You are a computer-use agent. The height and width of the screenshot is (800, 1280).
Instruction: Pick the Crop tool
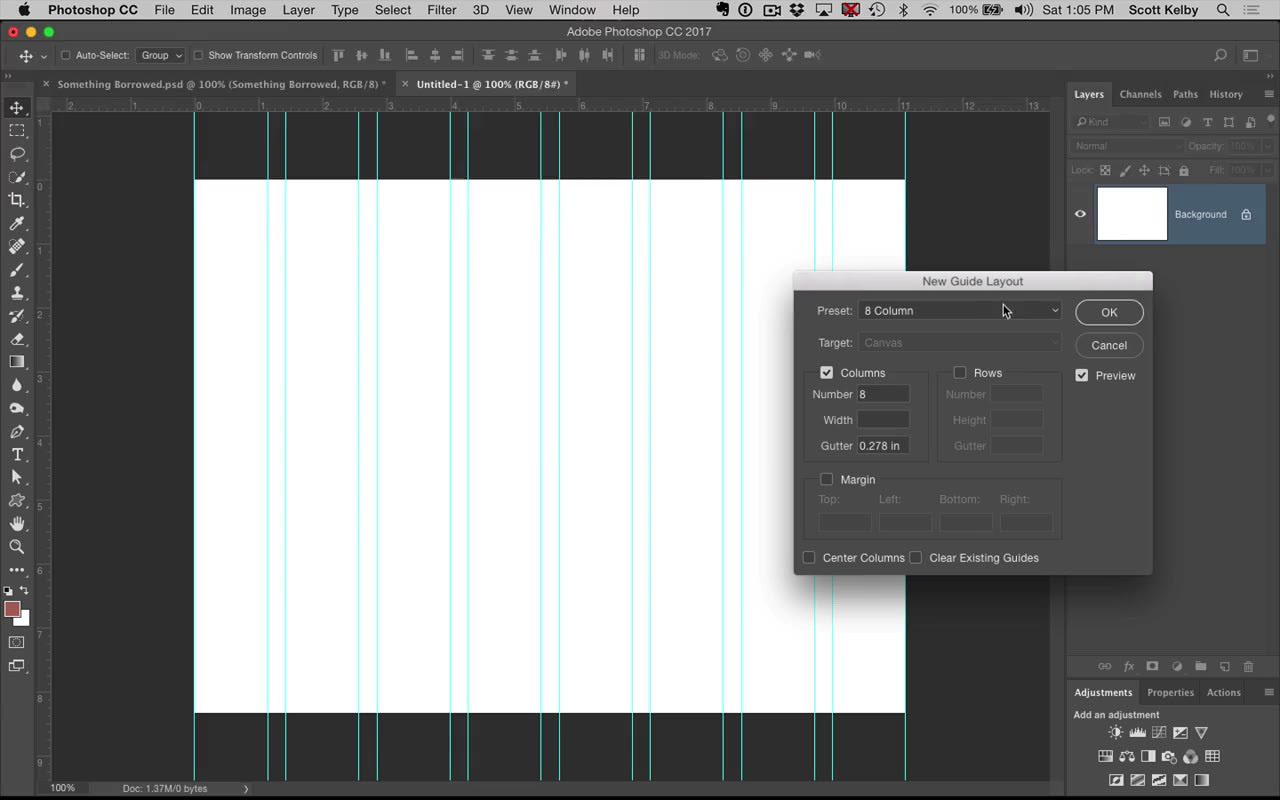coord(17,200)
